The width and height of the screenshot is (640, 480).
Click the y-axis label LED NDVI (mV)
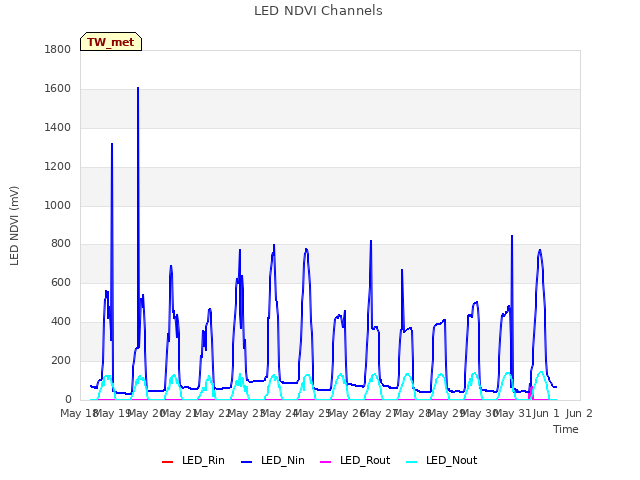[14, 226]
